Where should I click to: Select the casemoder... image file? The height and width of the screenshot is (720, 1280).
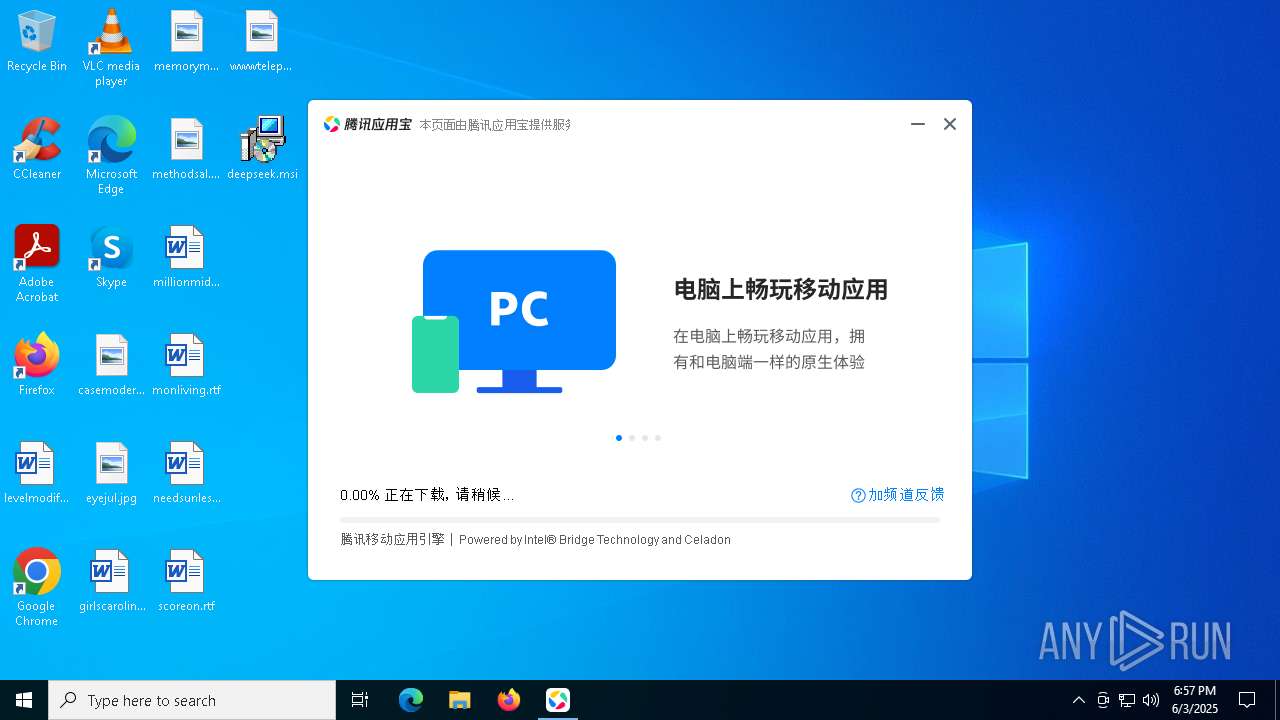[x=111, y=365]
